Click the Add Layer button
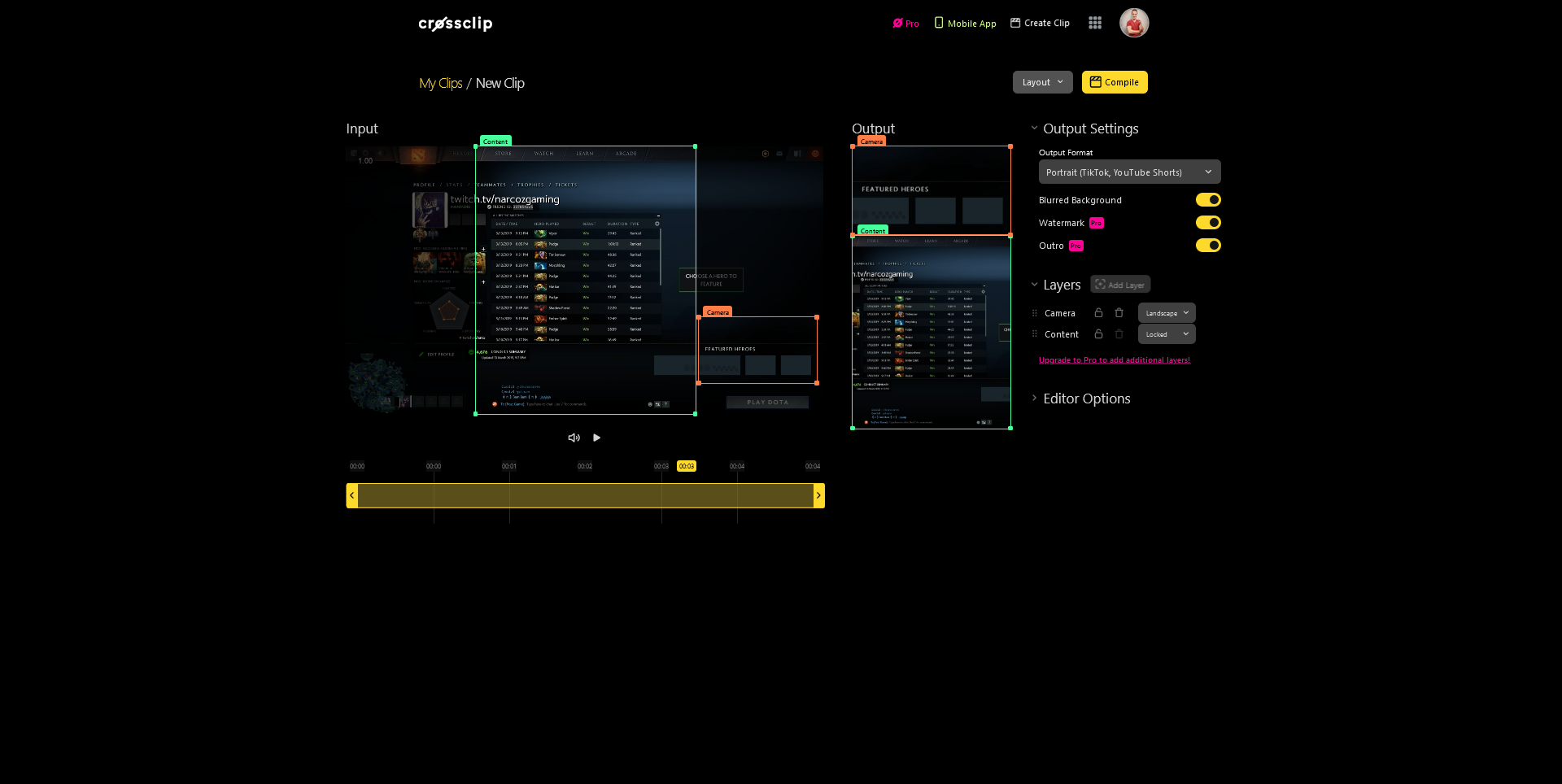 (1120, 285)
